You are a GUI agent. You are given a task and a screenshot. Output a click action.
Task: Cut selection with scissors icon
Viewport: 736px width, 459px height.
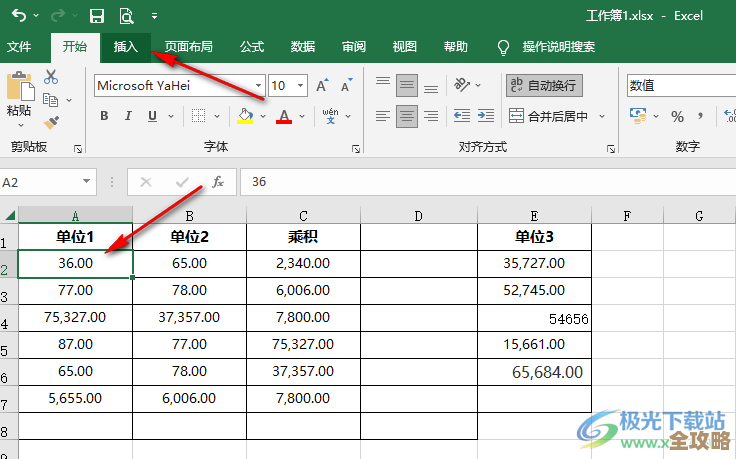51,77
